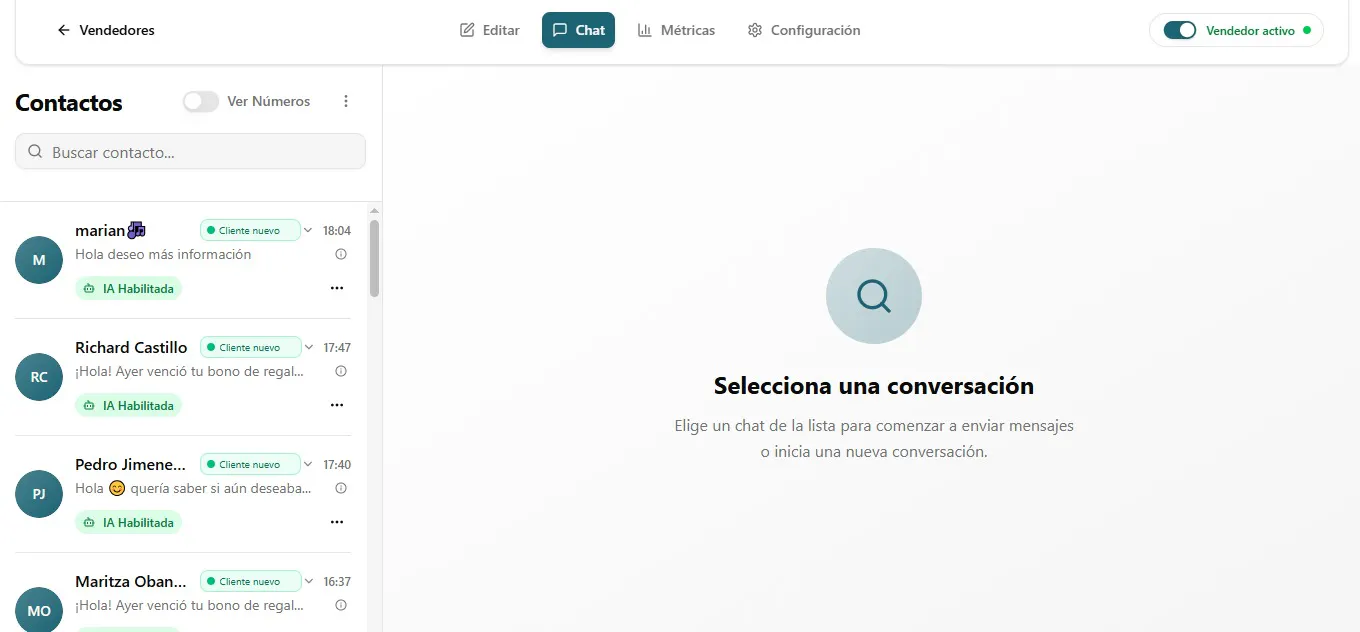
Task: Click the 18:04 timestamp on marian's chat
Action: point(337,231)
